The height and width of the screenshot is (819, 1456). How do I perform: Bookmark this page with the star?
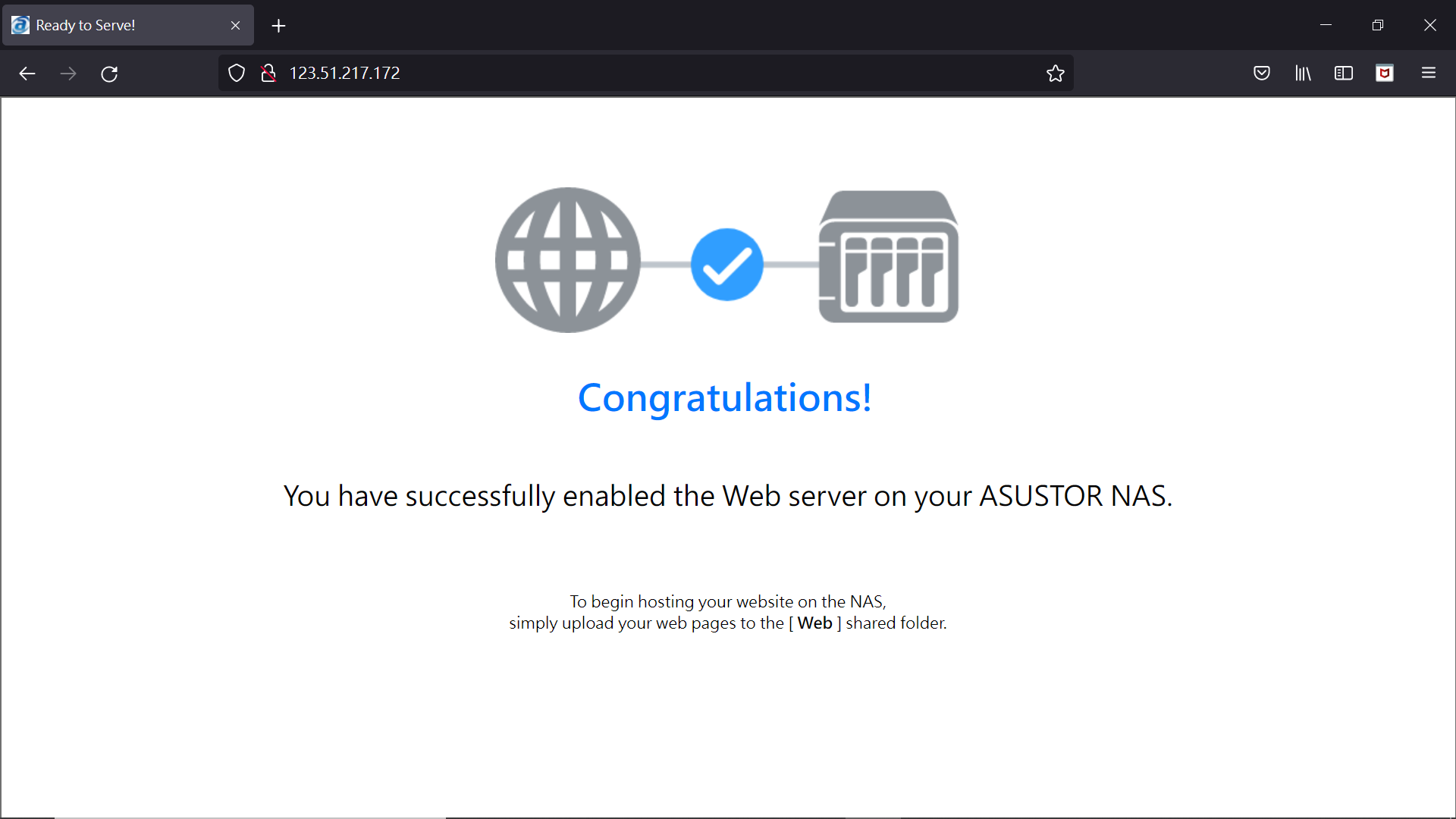pos(1056,74)
